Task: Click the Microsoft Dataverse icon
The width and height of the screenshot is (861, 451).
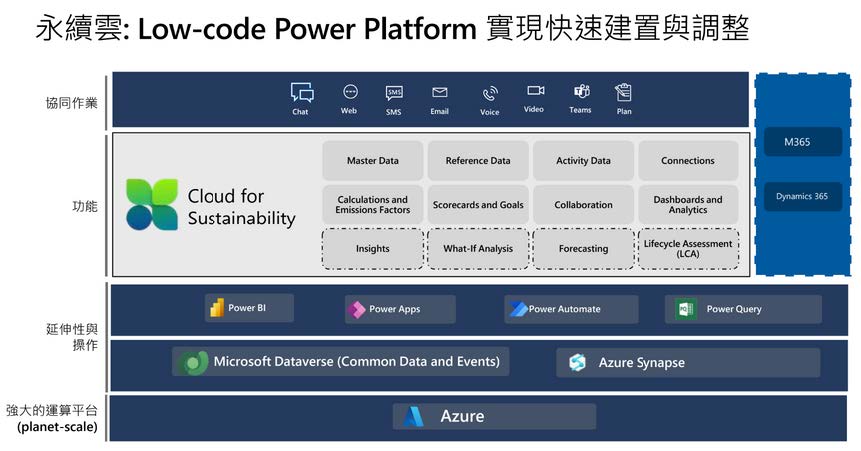Action: tap(193, 363)
